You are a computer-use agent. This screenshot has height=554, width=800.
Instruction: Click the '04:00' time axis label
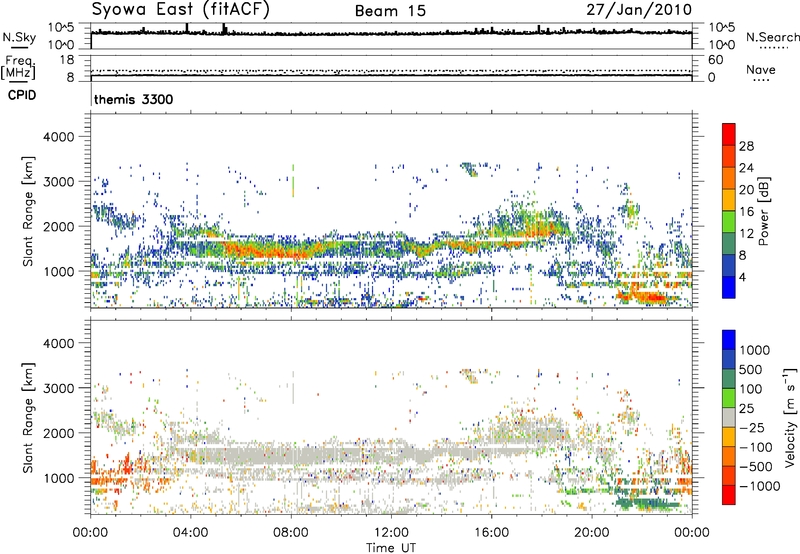coord(190,533)
